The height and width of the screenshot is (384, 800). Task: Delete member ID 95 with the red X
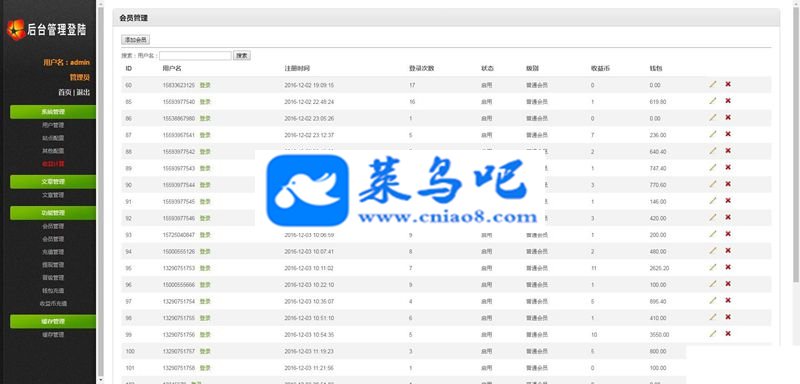(x=728, y=267)
